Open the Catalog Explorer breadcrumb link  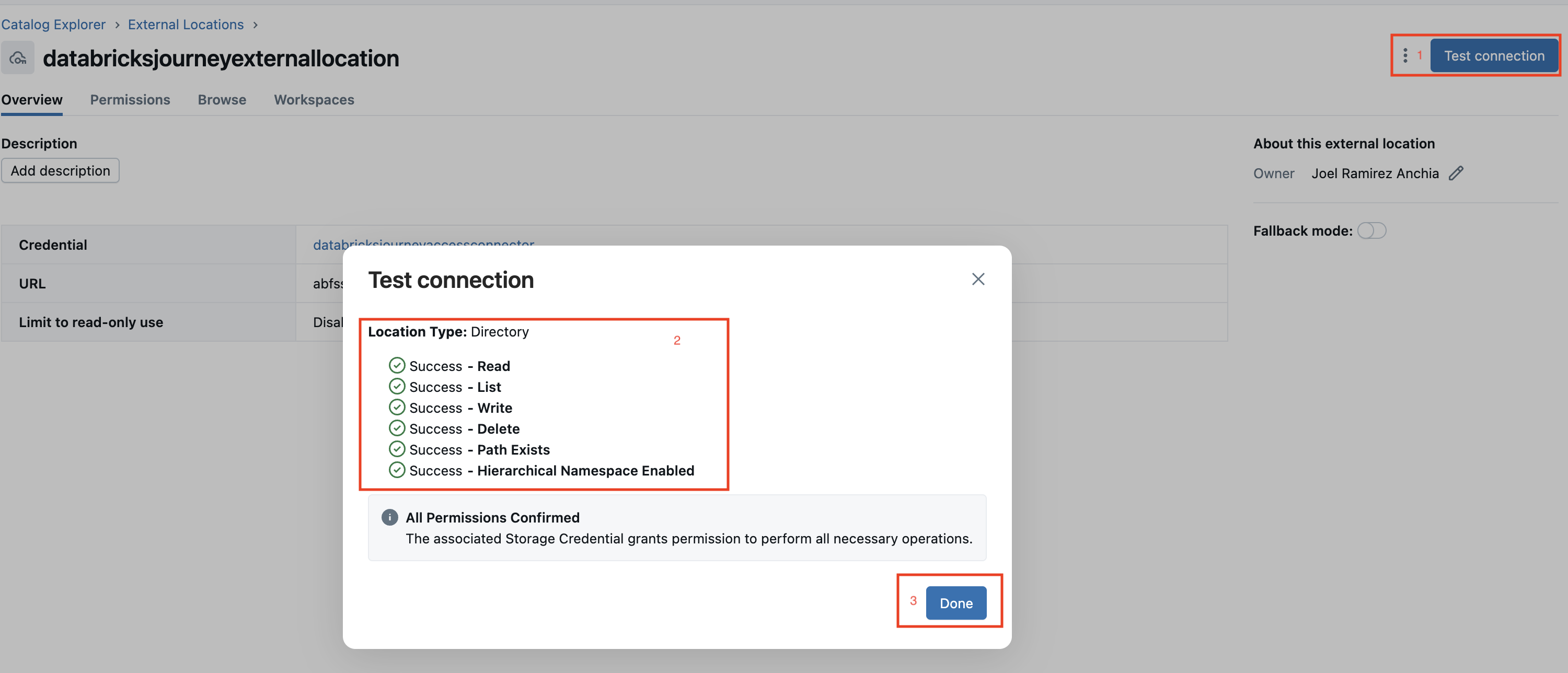click(x=53, y=25)
